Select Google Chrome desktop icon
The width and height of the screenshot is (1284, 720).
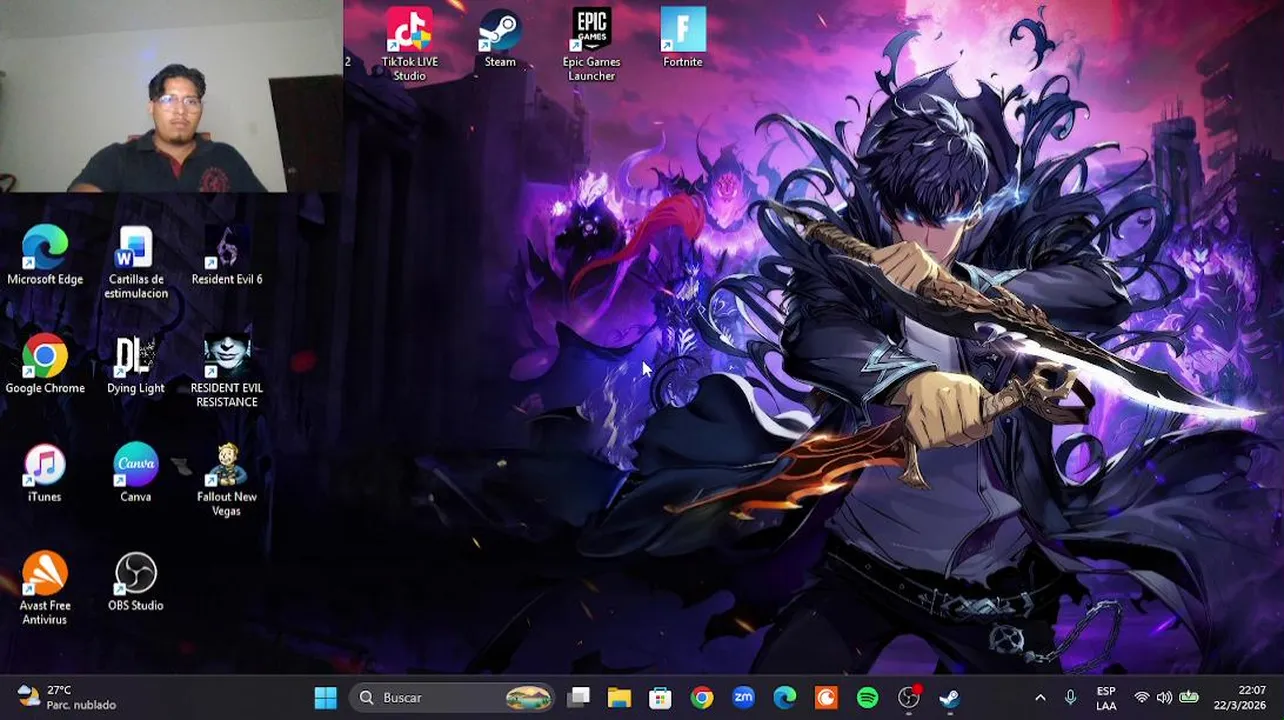[45, 364]
